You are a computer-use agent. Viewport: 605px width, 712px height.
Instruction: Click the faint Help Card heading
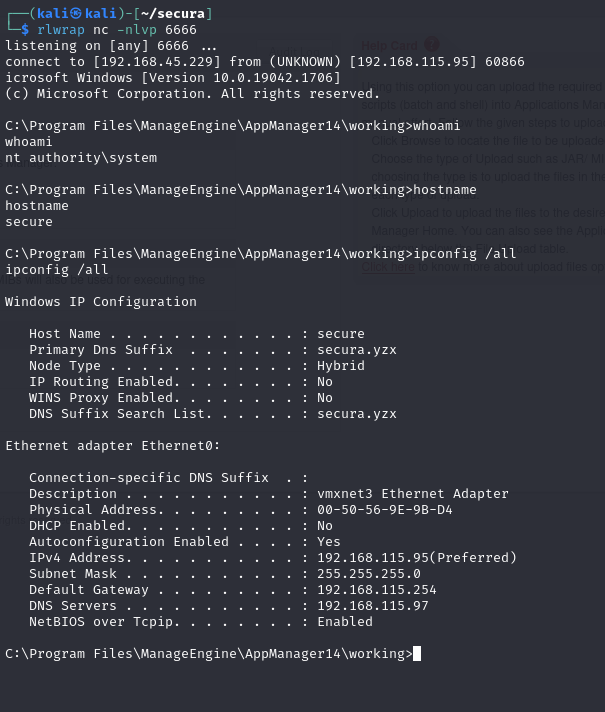pyautogui.click(x=389, y=45)
